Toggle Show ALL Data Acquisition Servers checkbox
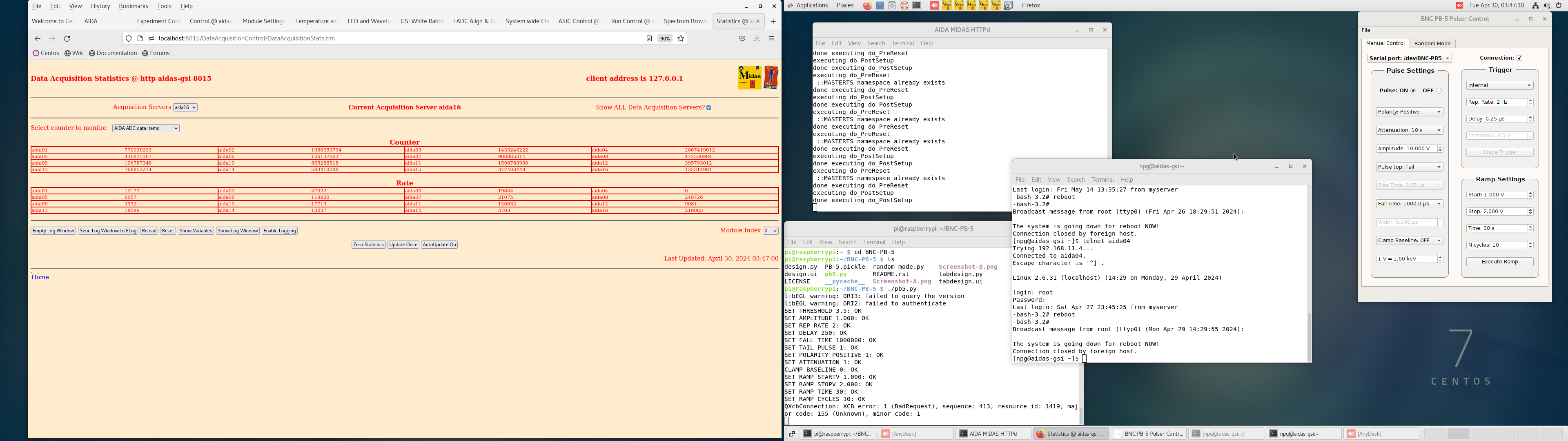 [x=708, y=108]
